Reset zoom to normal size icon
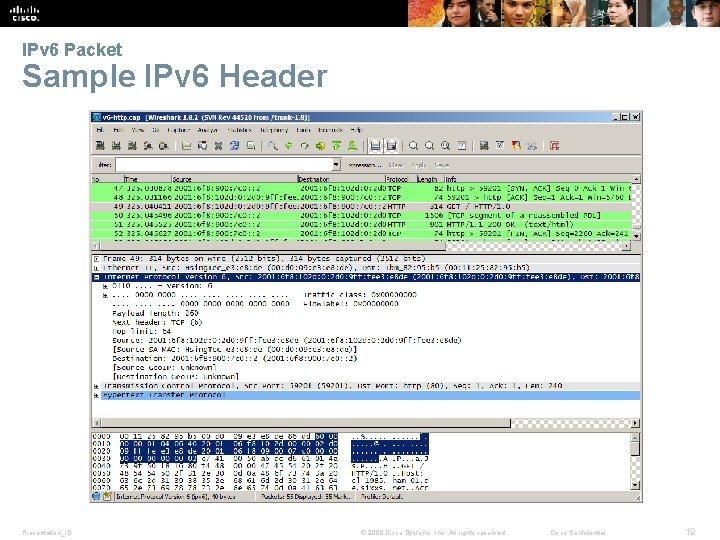This screenshot has width=720, height=540. [x=445, y=146]
